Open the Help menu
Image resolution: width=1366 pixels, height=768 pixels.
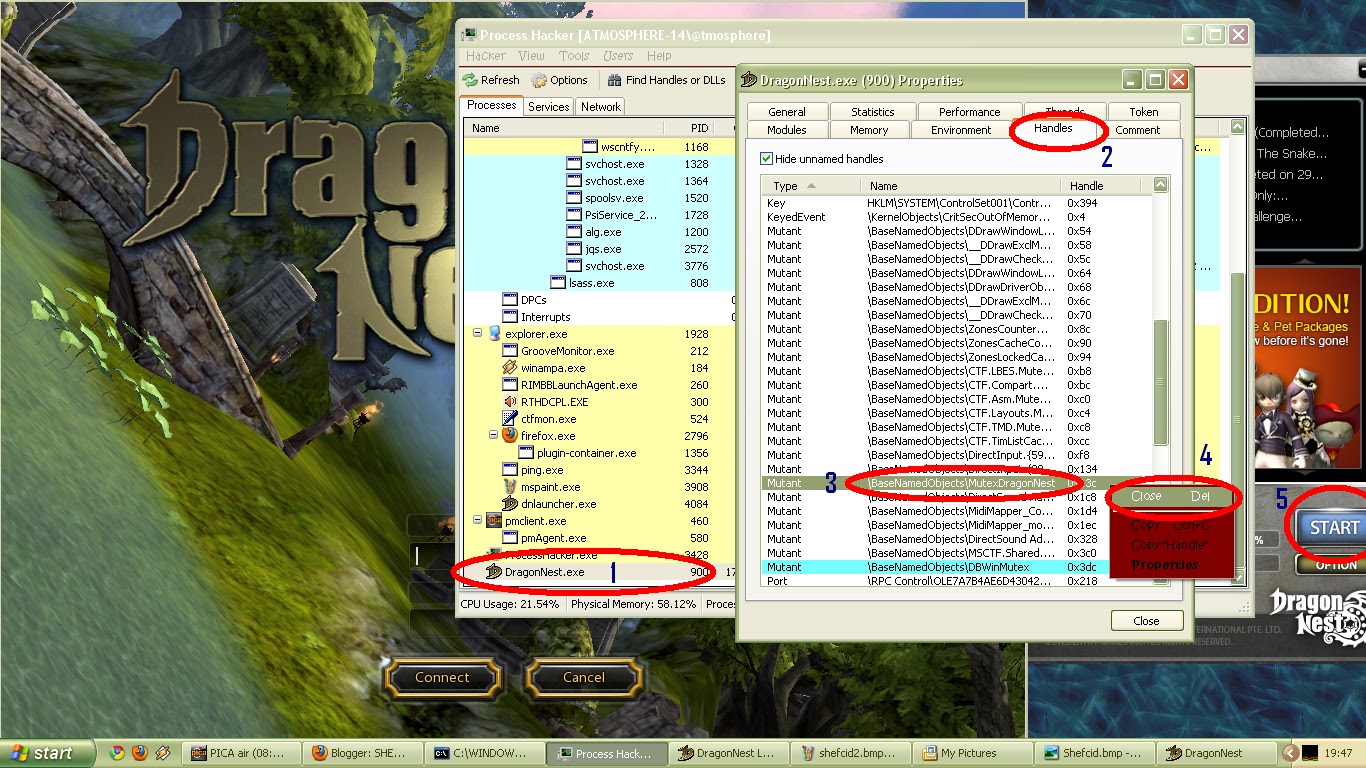click(x=659, y=56)
